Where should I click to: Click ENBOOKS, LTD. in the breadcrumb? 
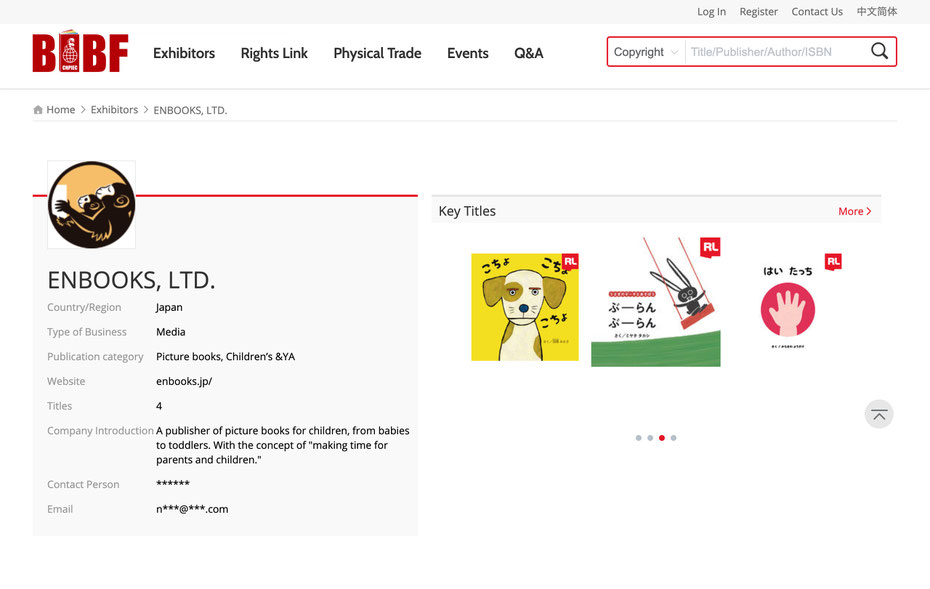coord(190,110)
